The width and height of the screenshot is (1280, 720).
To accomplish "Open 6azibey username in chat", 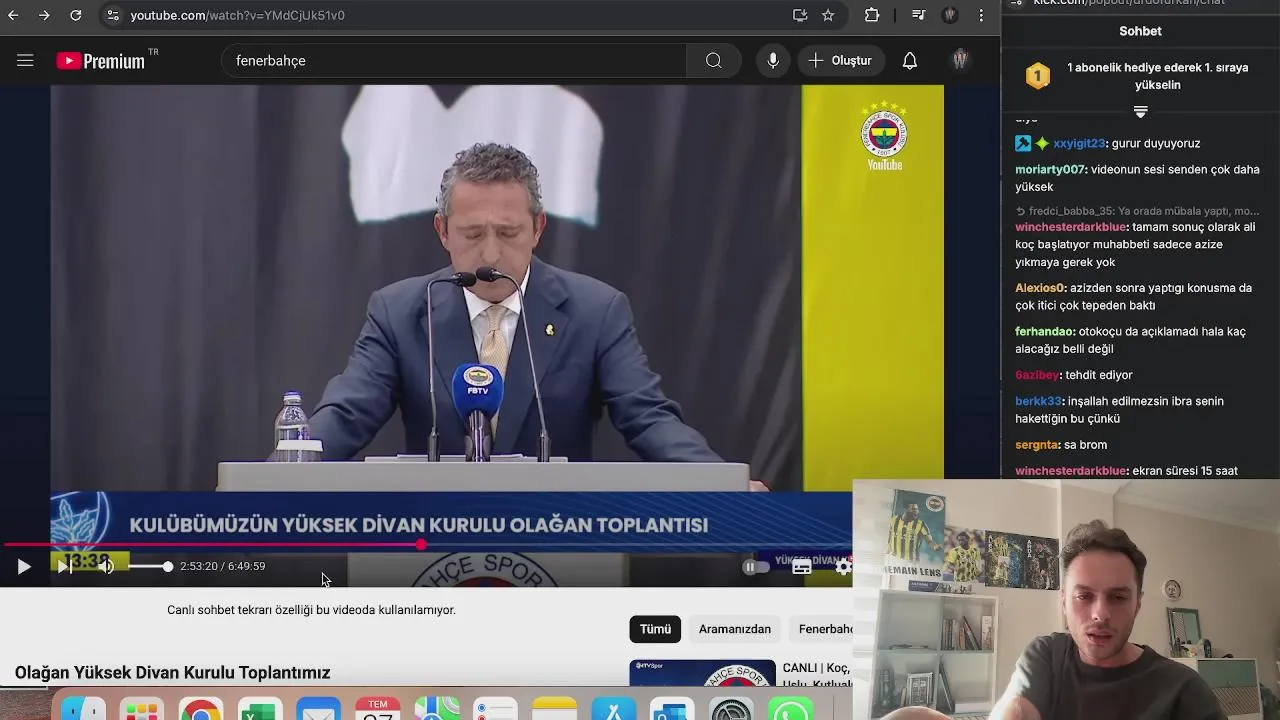I will [x=1037, y=375].
